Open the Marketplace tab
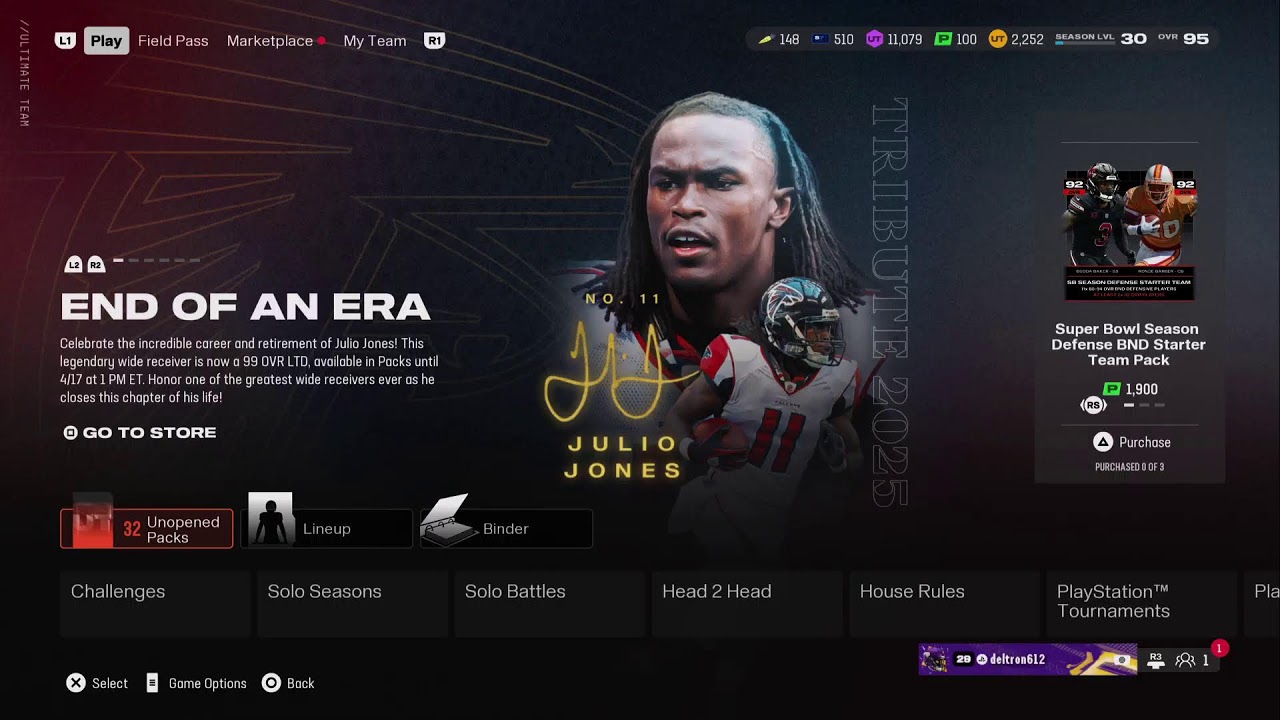1280x720 pixels. click(x=270, y=41)
